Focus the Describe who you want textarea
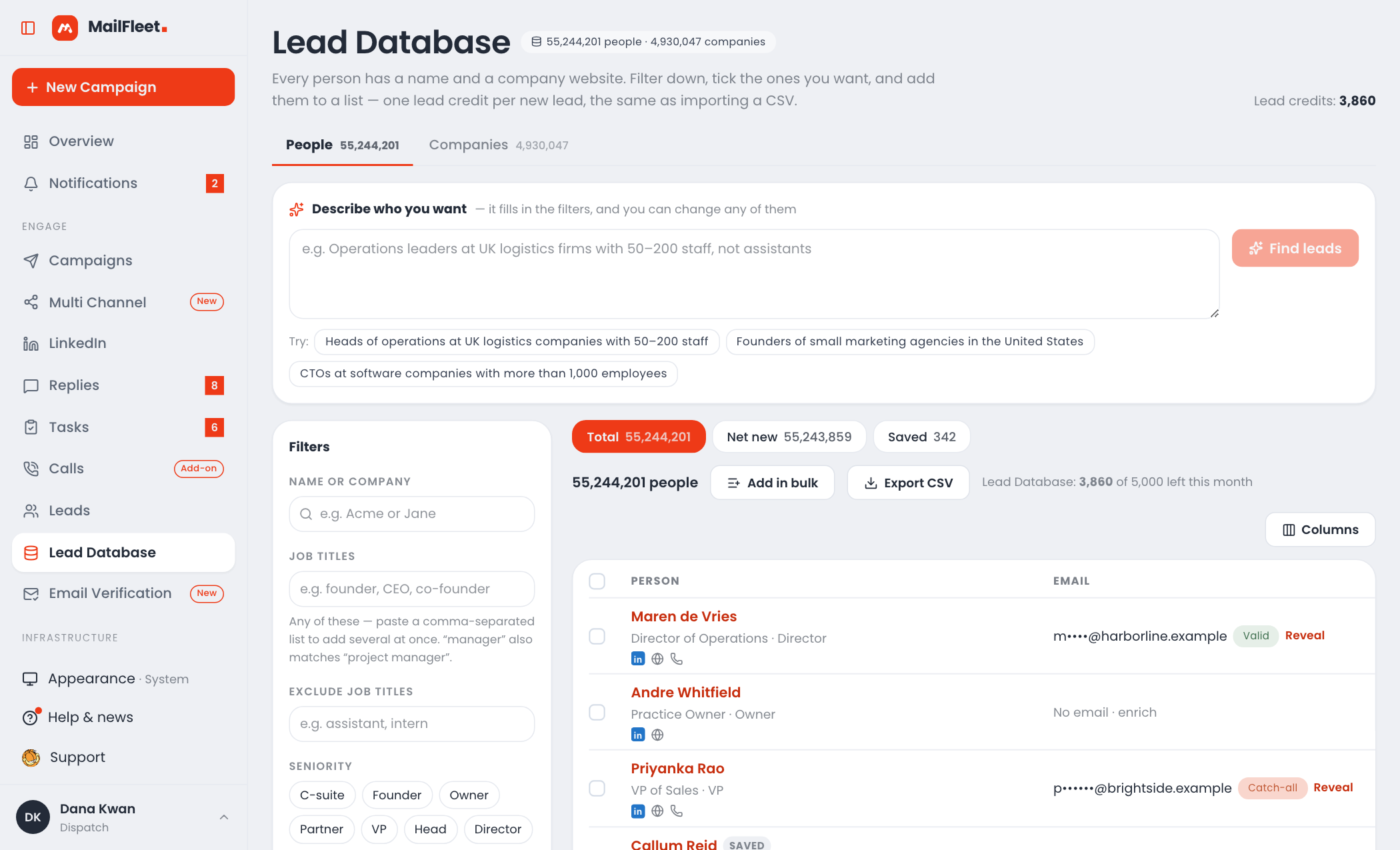This screenshot has height=850, width=1400. coord(754,274)
